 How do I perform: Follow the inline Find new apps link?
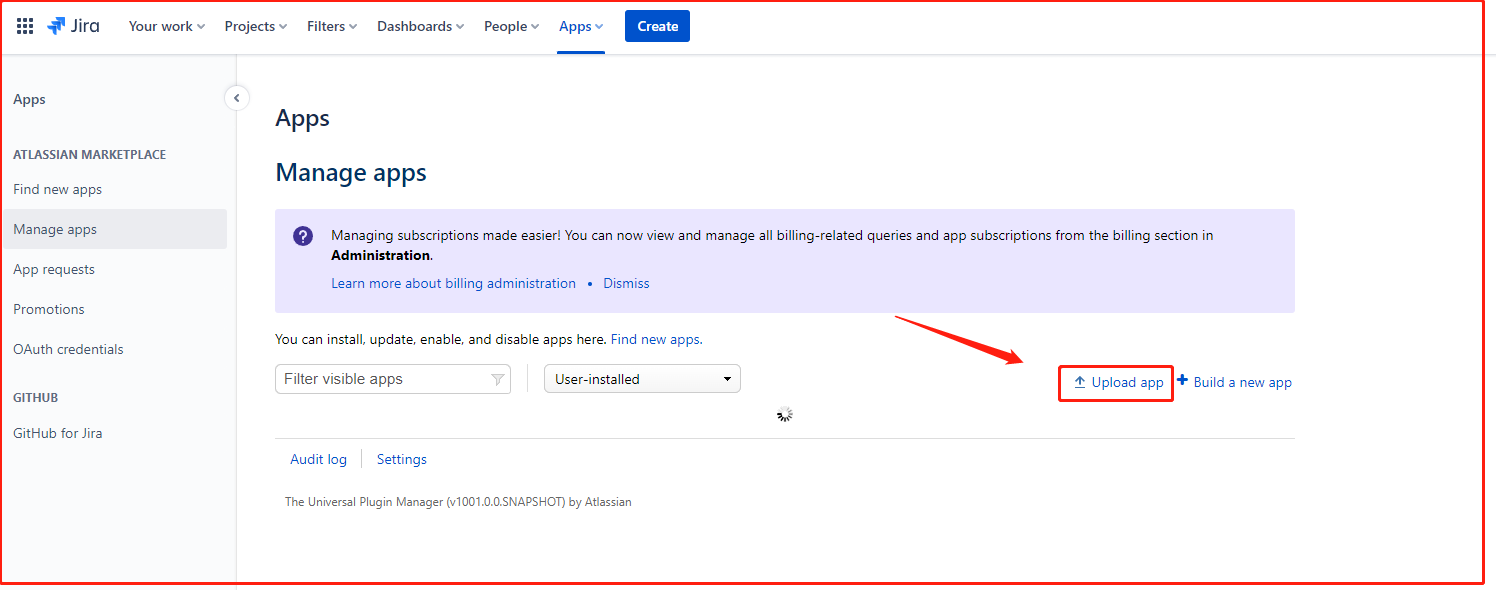[655, 339]
